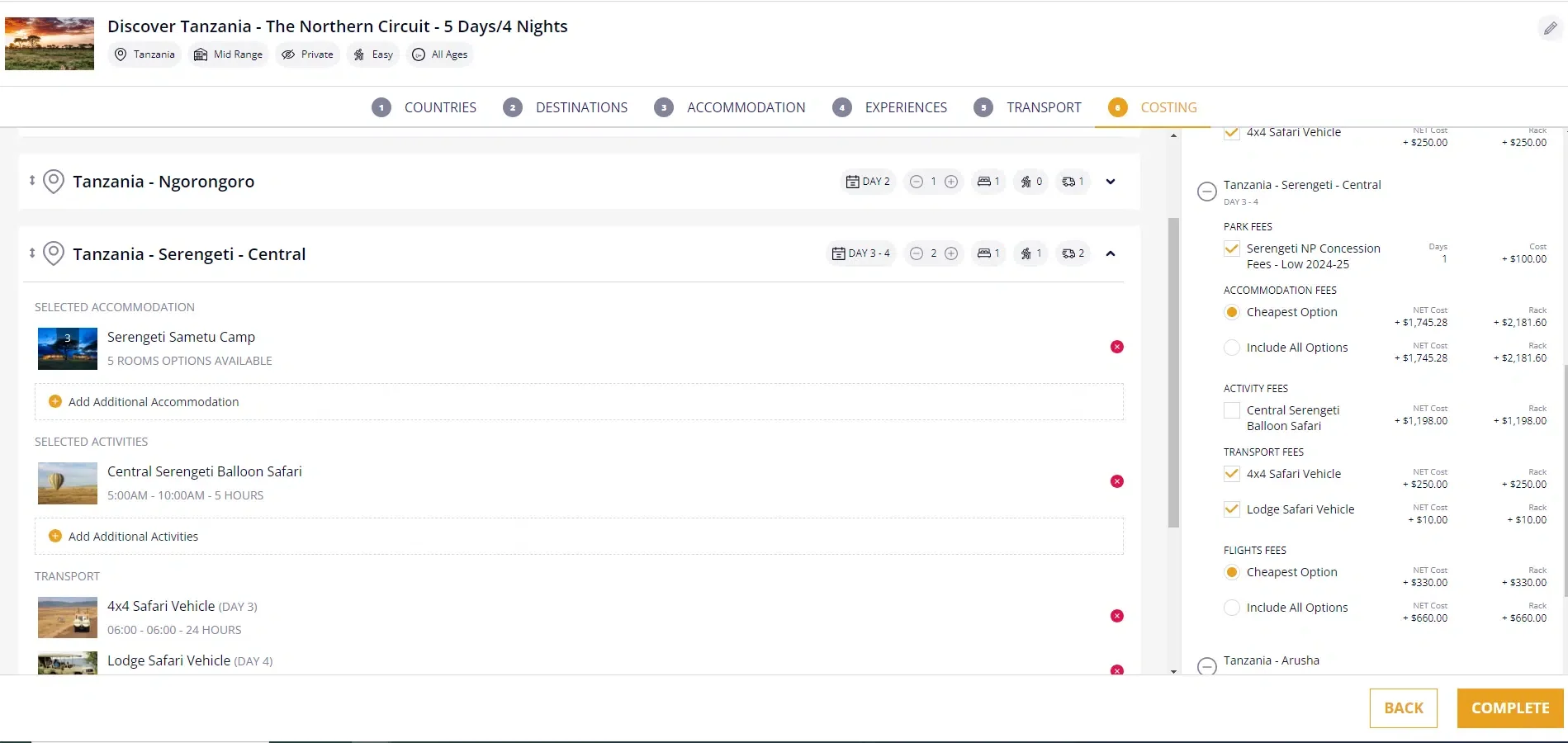Viewport: 1568px width, 743px height.
Task: Collapse the Tanzania - Serengeti - Central section
Action: click(x=1111, y=253)
